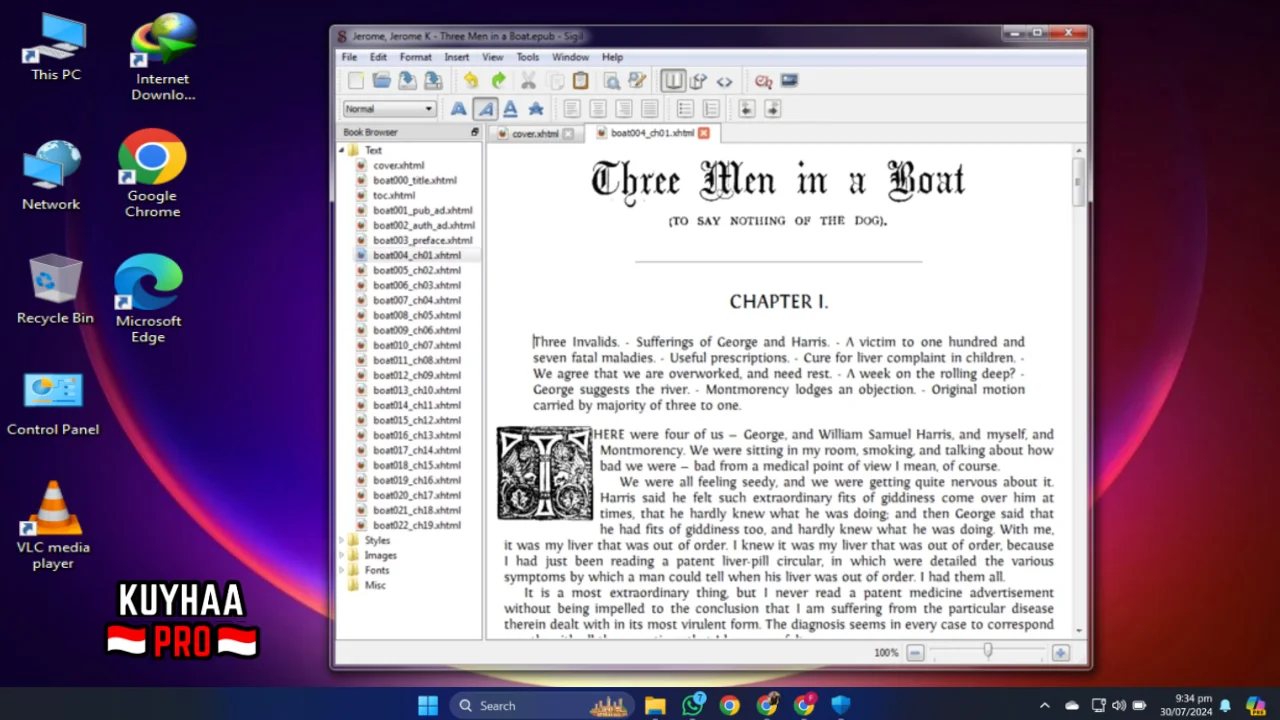Image resolution: width=1280 pixels, height=720 pixels.
Task: Toggle Bold formatting
Action: pyautogui.click(x=458, y=109)
